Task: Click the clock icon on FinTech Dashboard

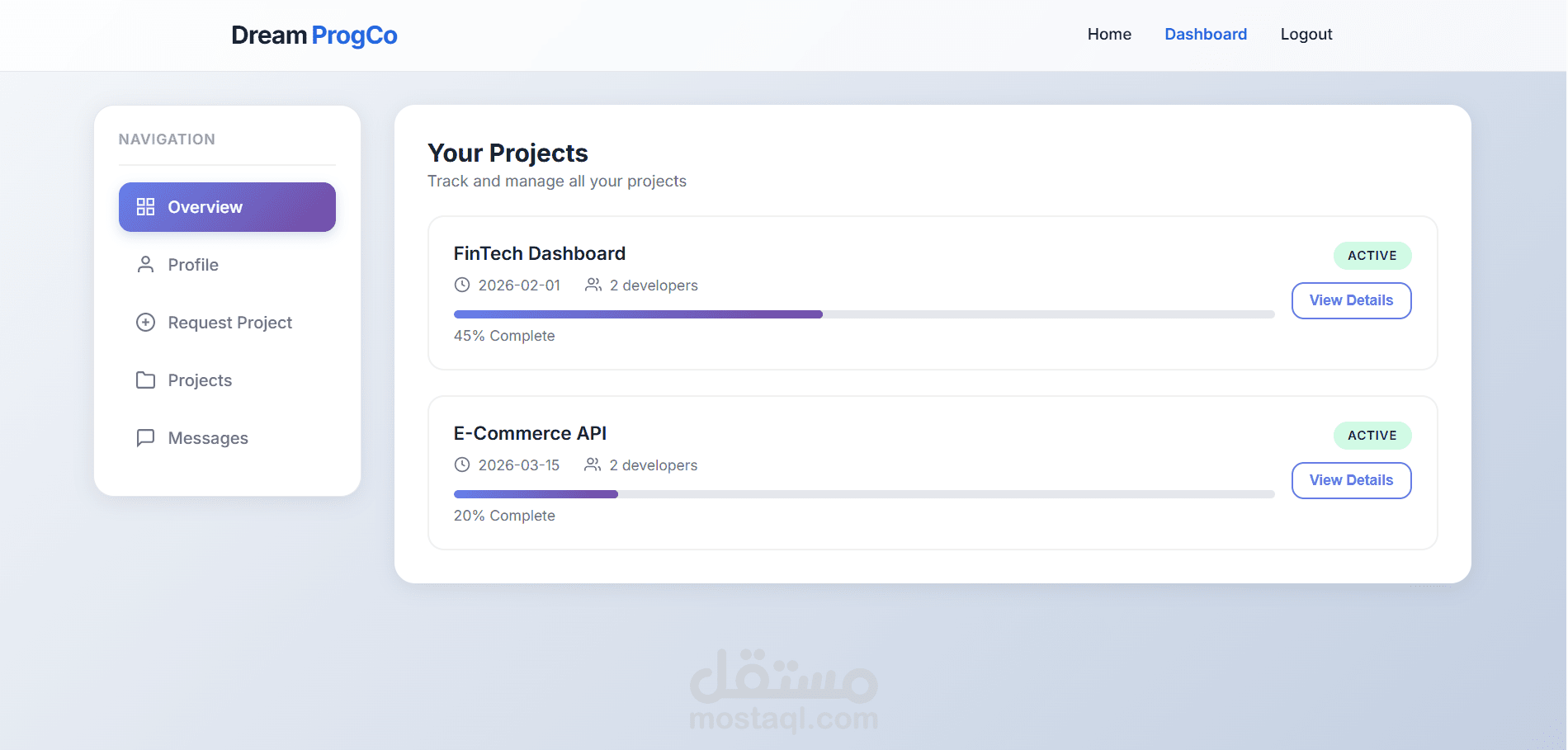Action: pyautogui.click(x=462, y=285)
